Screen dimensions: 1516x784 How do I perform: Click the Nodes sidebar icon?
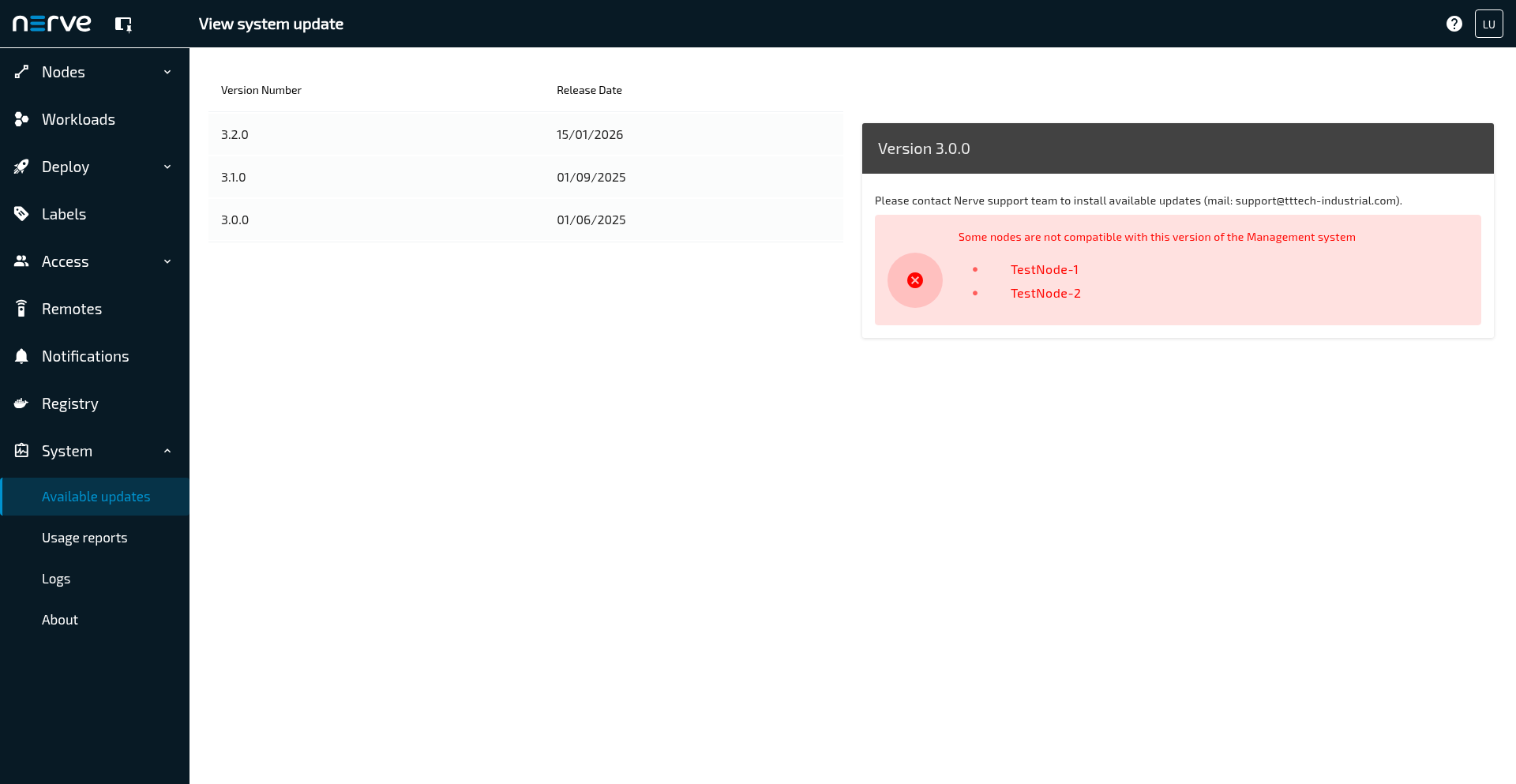coord(21,72)
